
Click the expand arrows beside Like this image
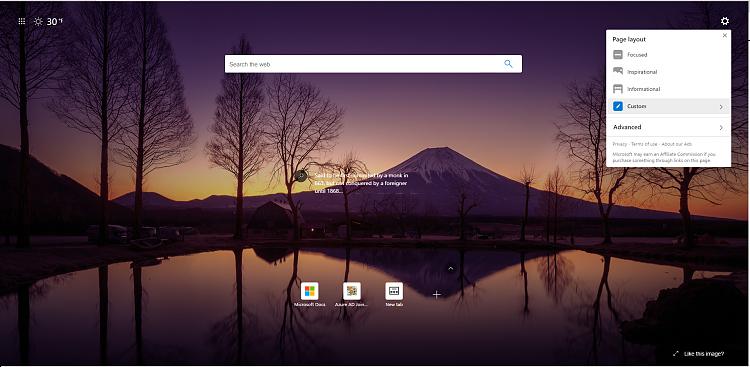675,354
